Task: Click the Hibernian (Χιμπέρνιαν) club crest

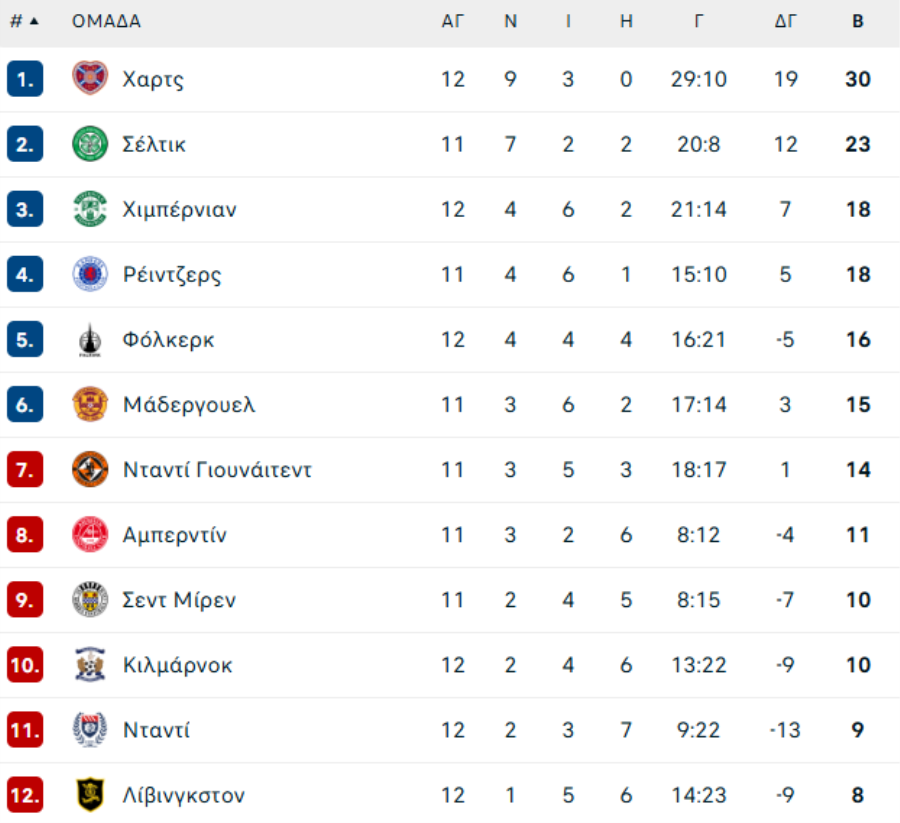Action: click(x=90, y=209)
